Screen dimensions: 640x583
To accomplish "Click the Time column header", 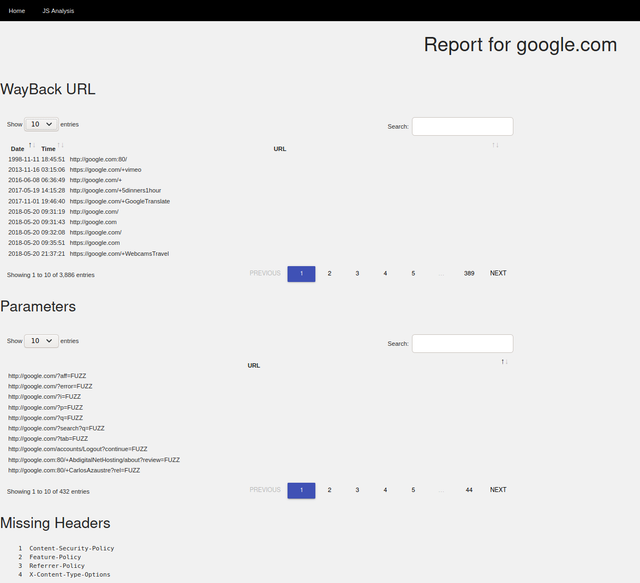I will (x=48, y=149).
